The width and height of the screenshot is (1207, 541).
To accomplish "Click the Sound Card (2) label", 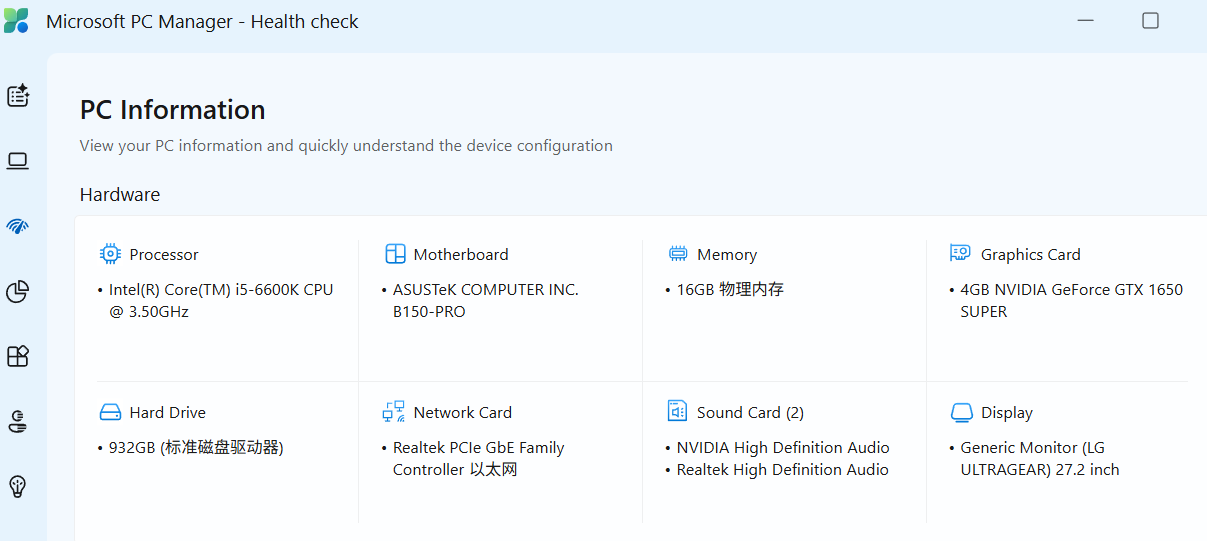I will [750, 413].
